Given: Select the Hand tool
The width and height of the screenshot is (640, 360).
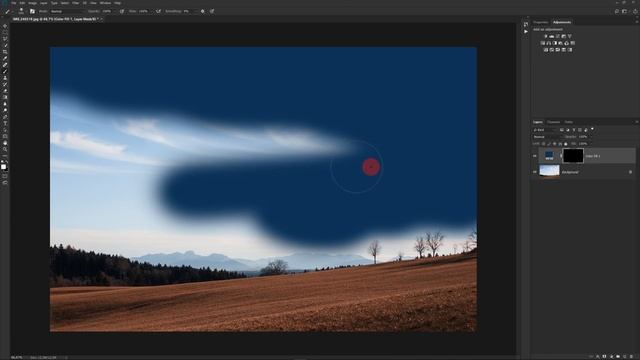Looking at the screenshot, I should click(5, 143).
